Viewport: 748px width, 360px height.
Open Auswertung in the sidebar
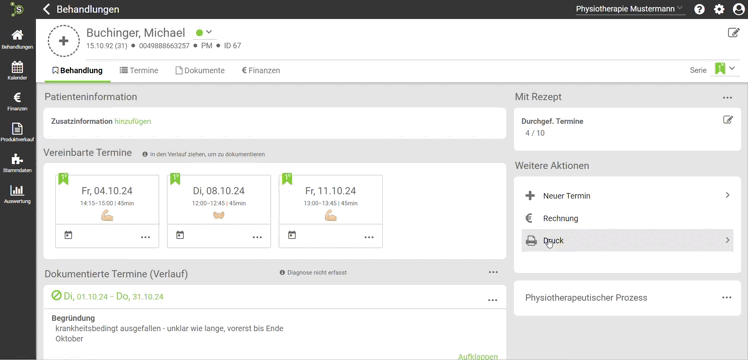coord(17,194)
